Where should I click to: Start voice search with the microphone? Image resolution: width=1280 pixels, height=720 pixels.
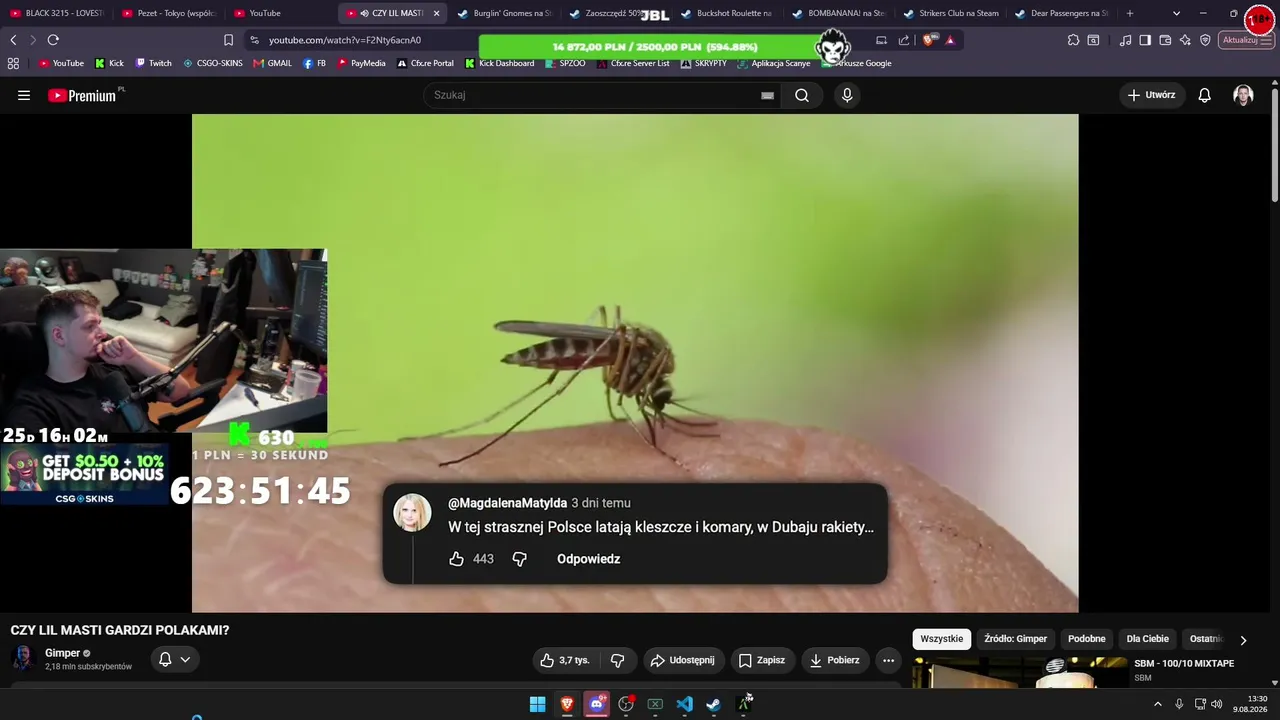coord(847,95)
